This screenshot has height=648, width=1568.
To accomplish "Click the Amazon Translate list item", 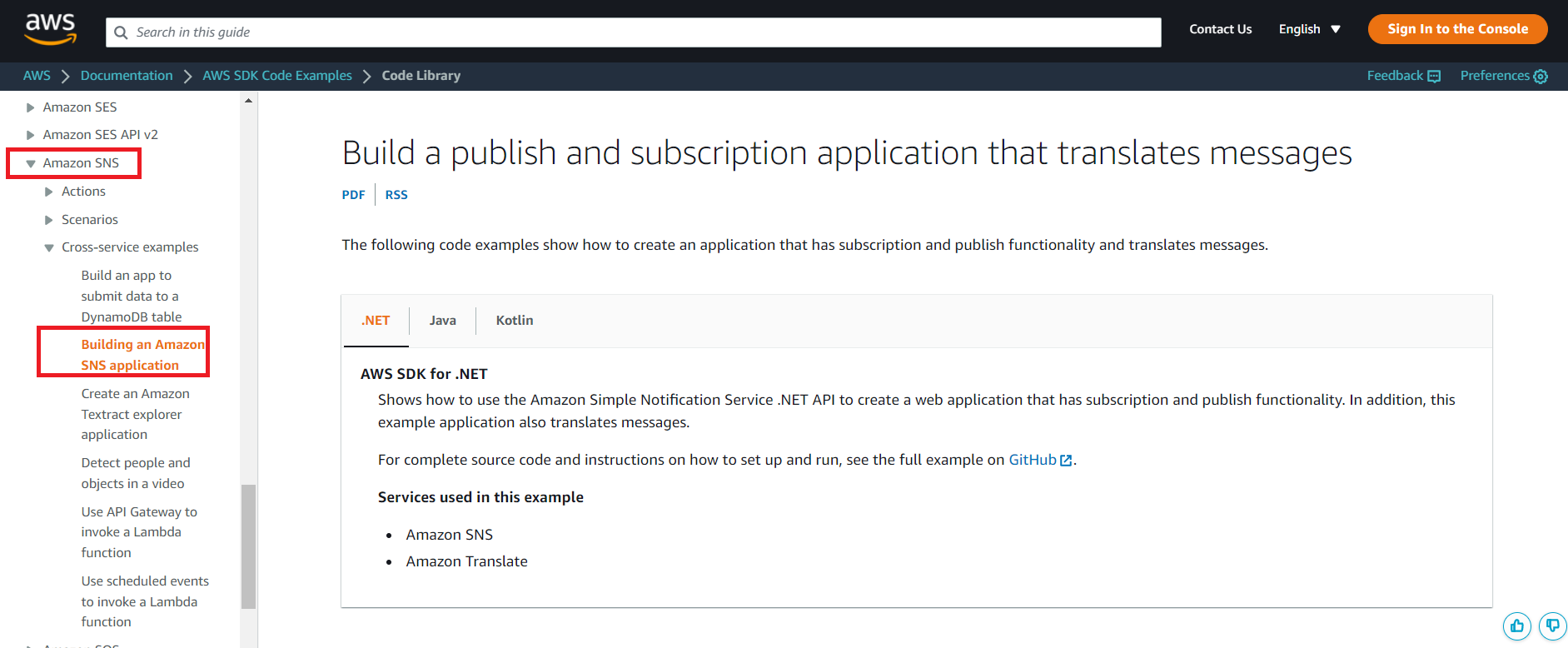I will click(467, 561).
